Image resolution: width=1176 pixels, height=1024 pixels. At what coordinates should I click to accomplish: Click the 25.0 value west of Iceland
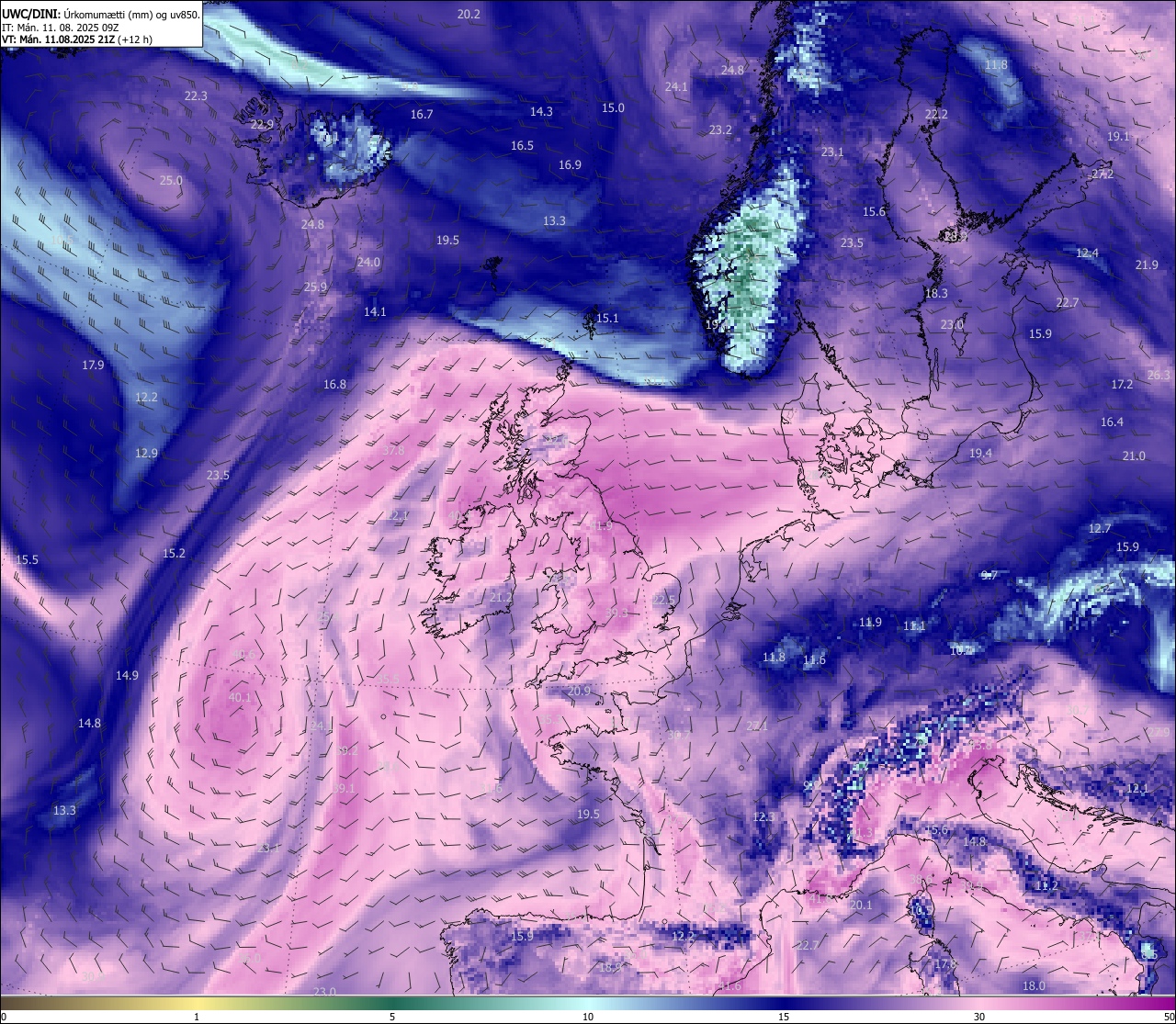point(171,181)
